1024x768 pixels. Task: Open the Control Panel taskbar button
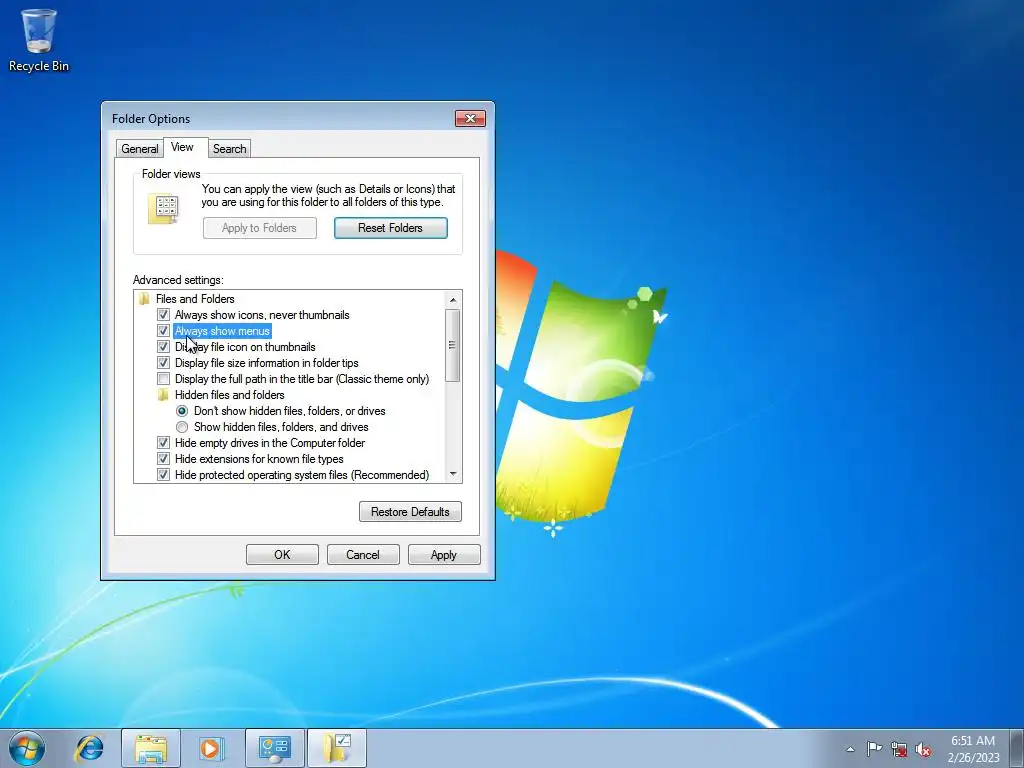[275, 748]
